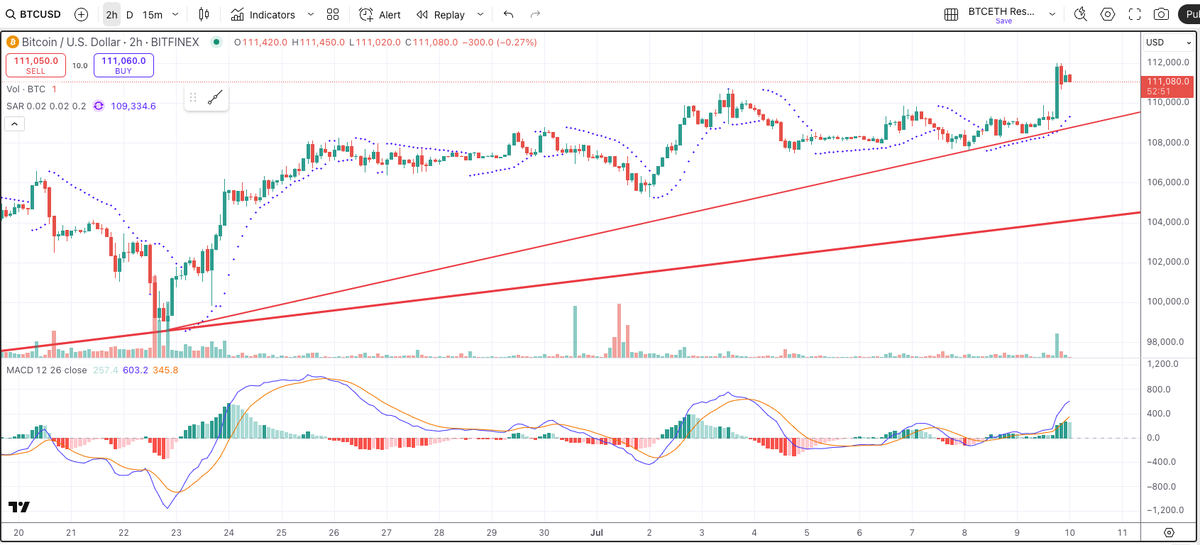The image size is (1200, 545).
Task: Click the H111,450.0 high price value
Action: click(x=319, y=43)
